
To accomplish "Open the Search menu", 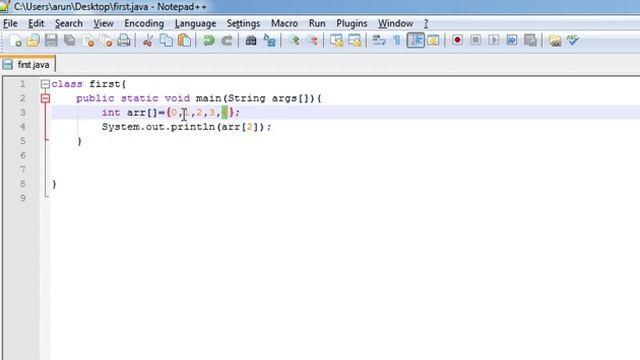I will coord(69,24).
